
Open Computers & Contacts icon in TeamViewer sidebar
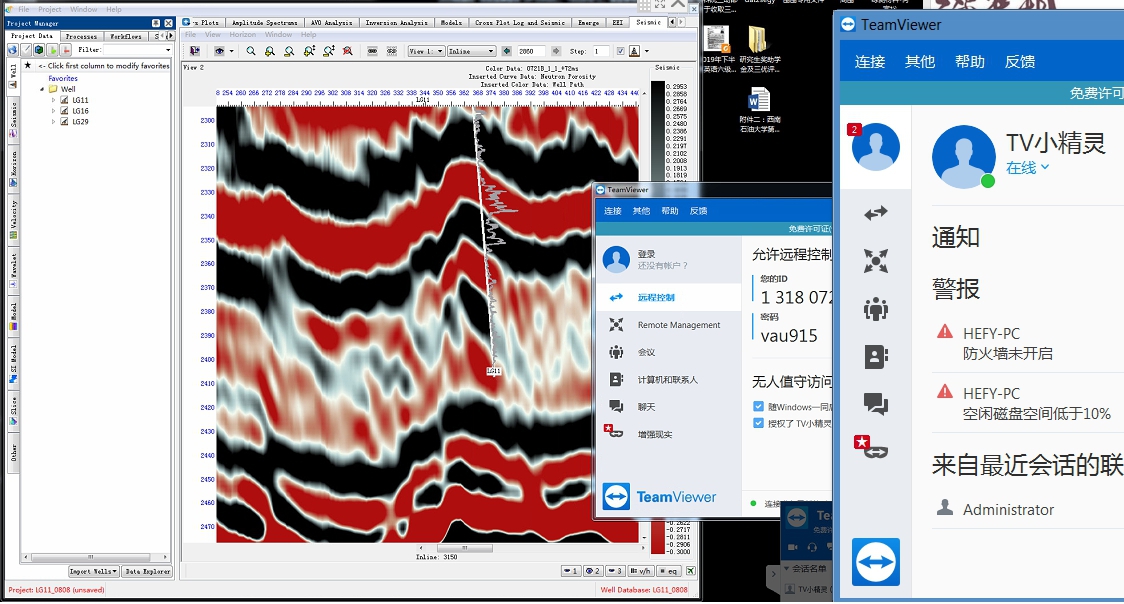pyautogui.click(x=876, y=357)
